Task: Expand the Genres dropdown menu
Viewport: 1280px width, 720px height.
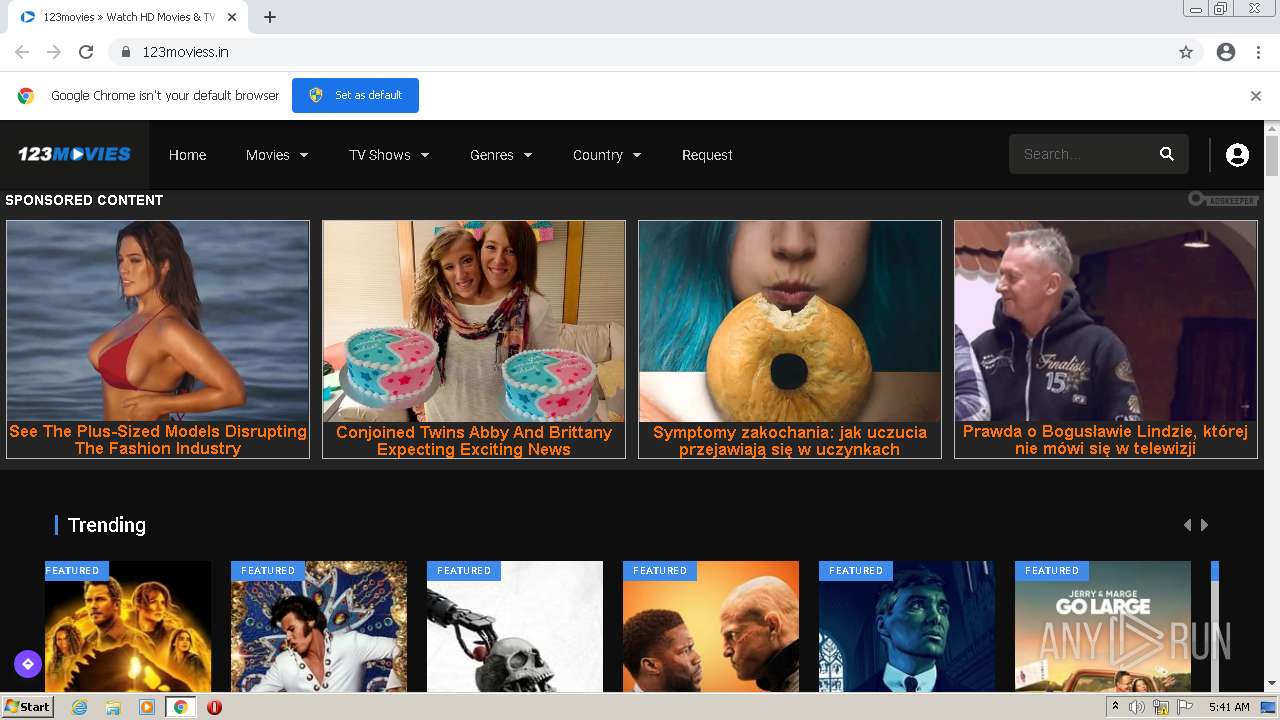Action: click(501, 155)
